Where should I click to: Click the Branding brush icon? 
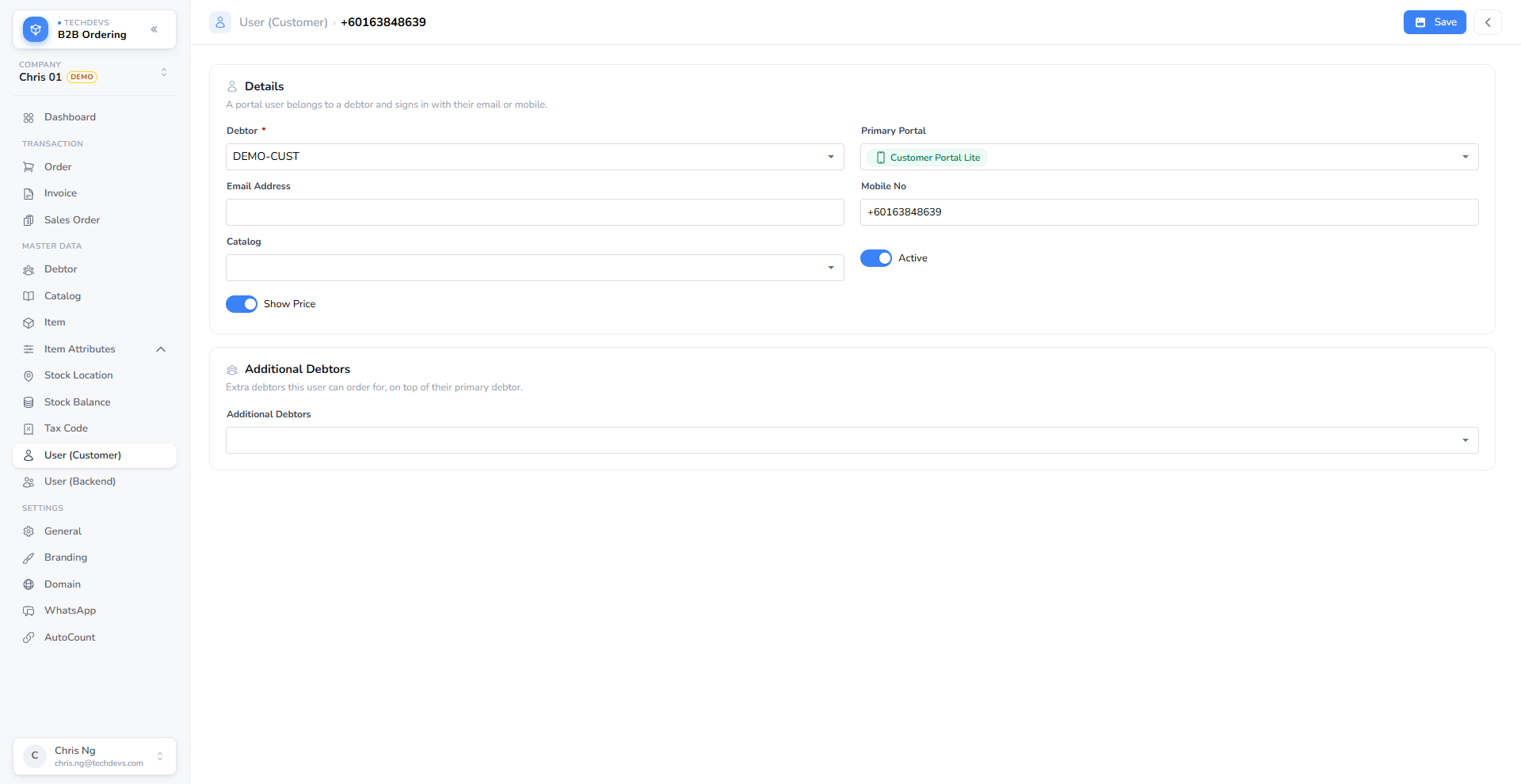point(29,558)
